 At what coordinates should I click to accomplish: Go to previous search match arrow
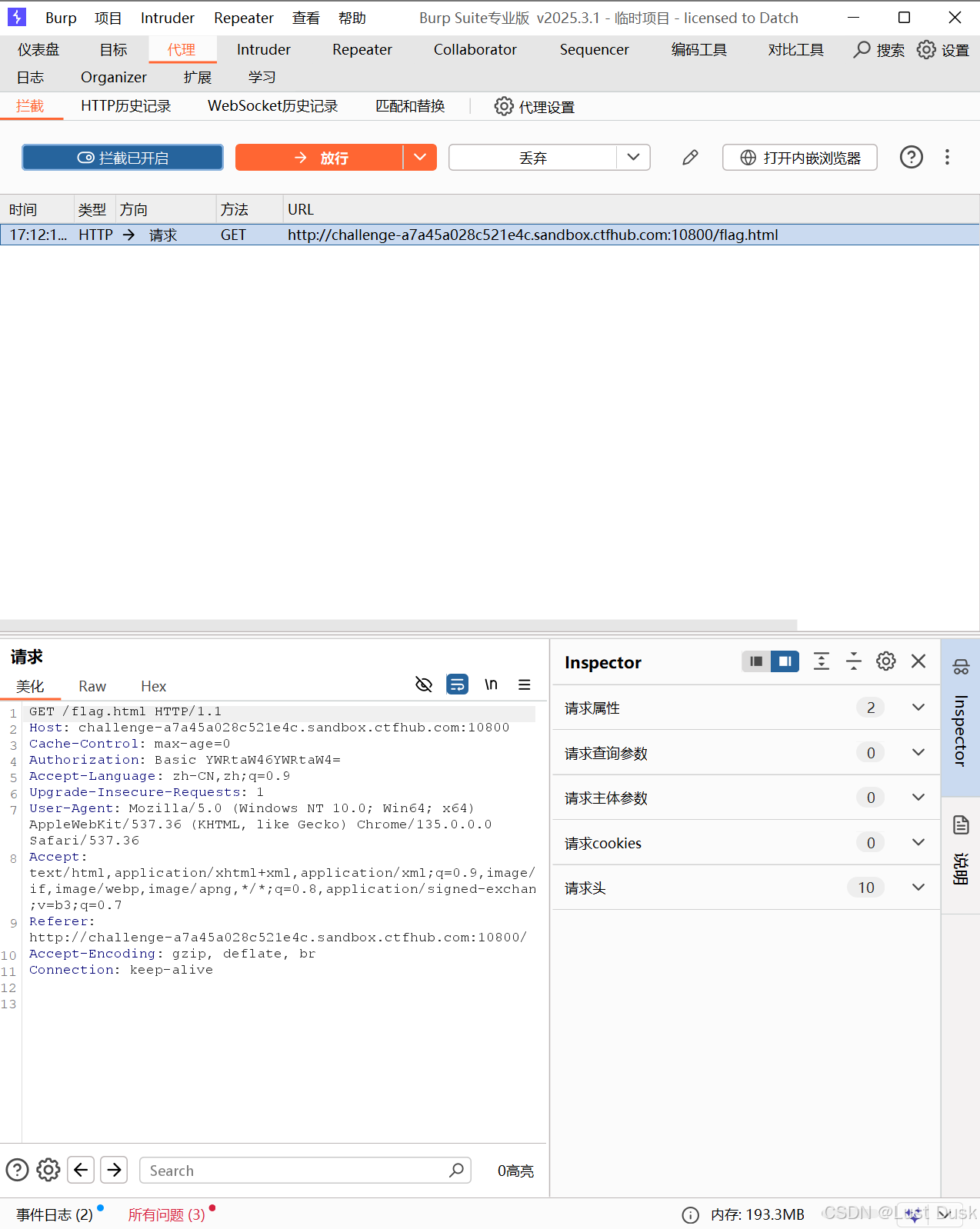point(81,1170)
